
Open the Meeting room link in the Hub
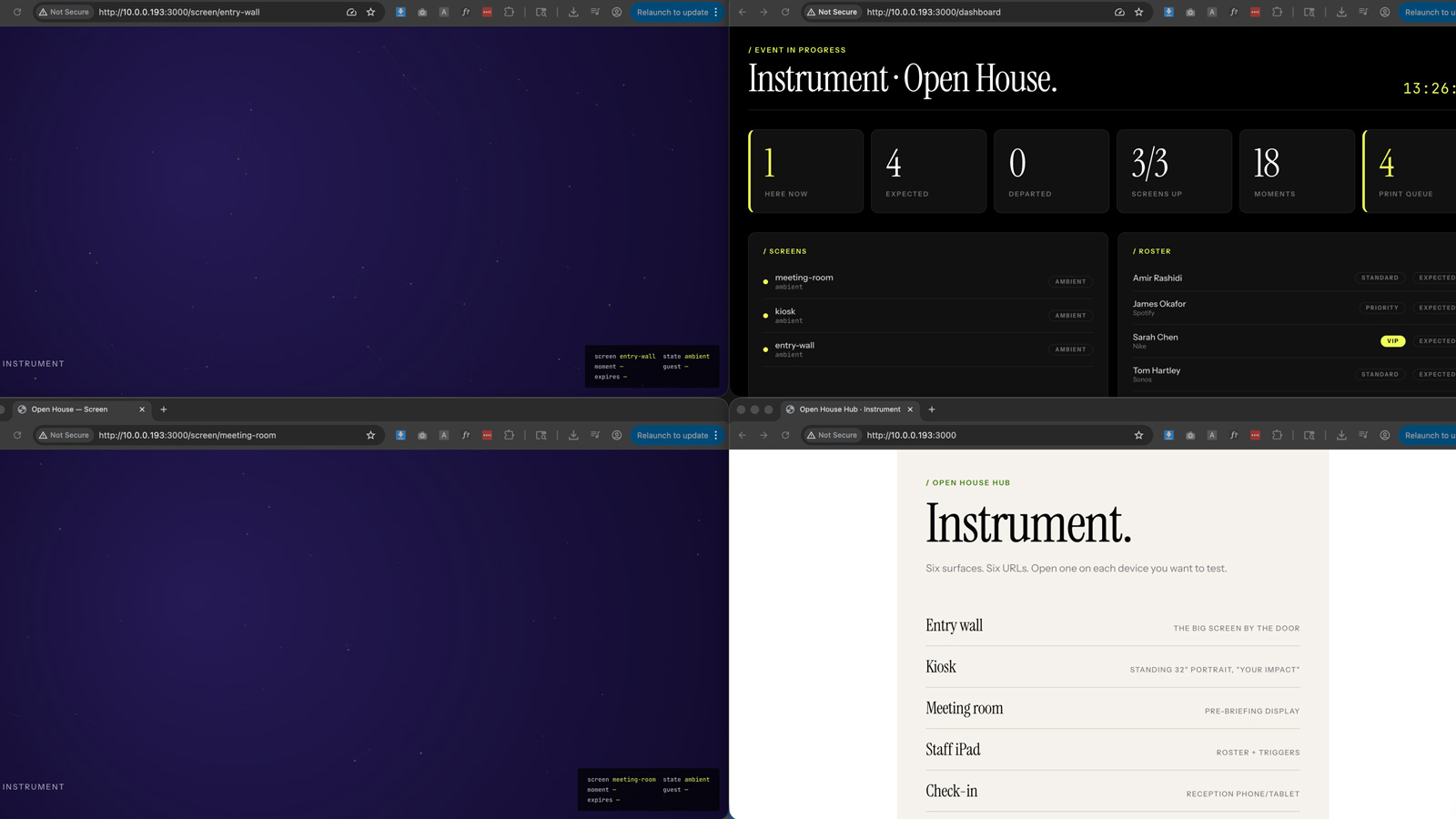tap(1113, 709)
